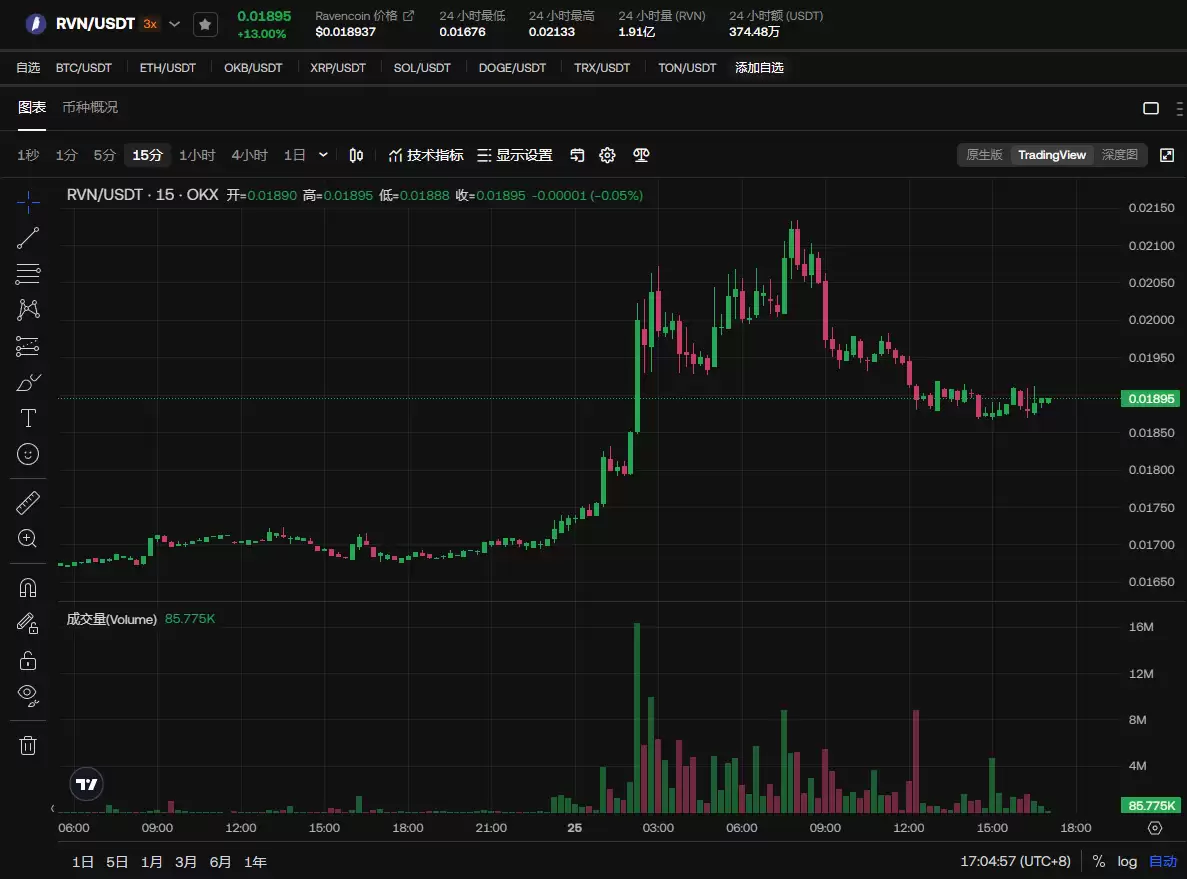Screen dimensions: 1187x879
Task: Select the trend line drawing tool
Action: [28, 238]
